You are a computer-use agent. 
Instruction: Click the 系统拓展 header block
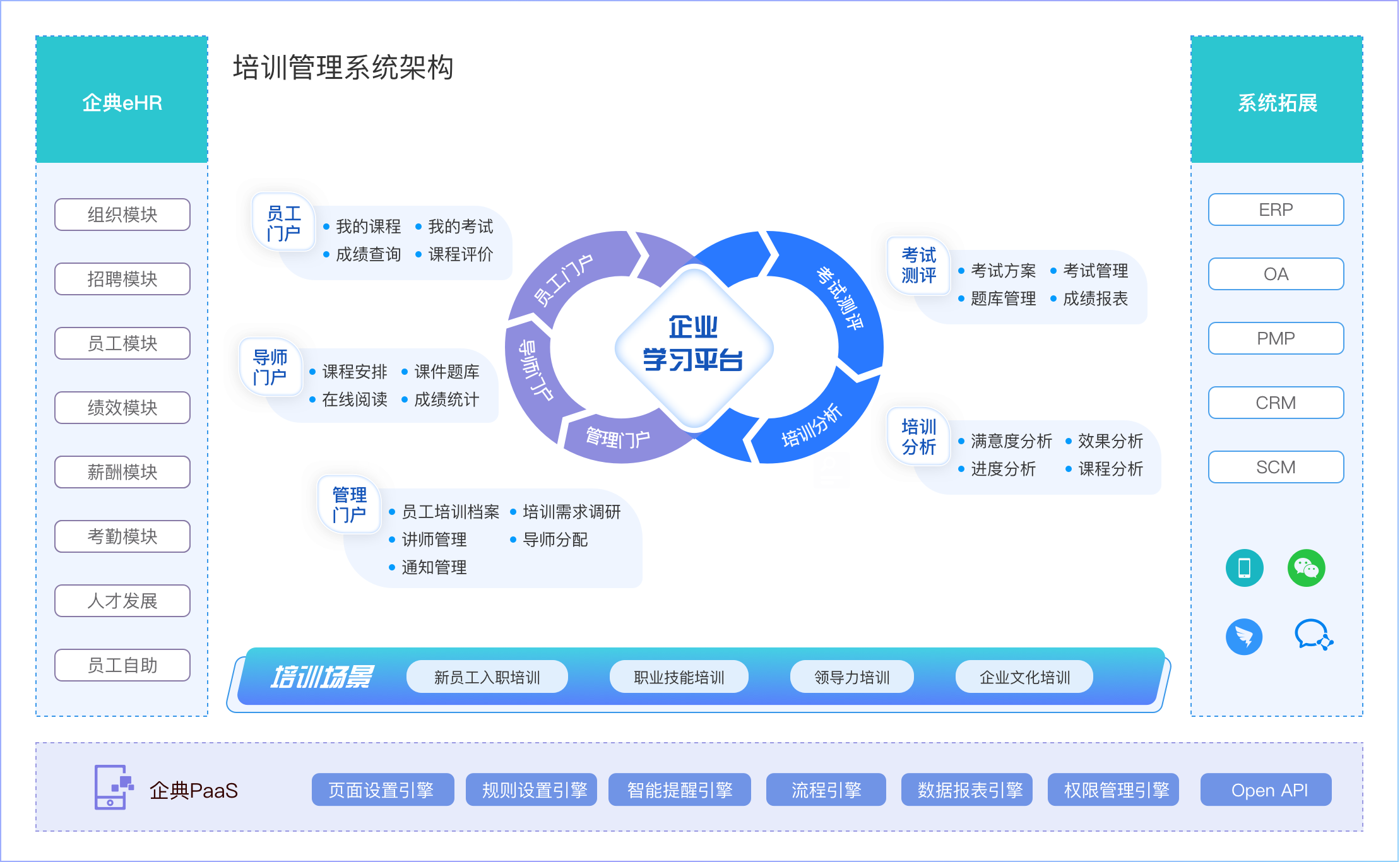click(x=1277, y=100)
